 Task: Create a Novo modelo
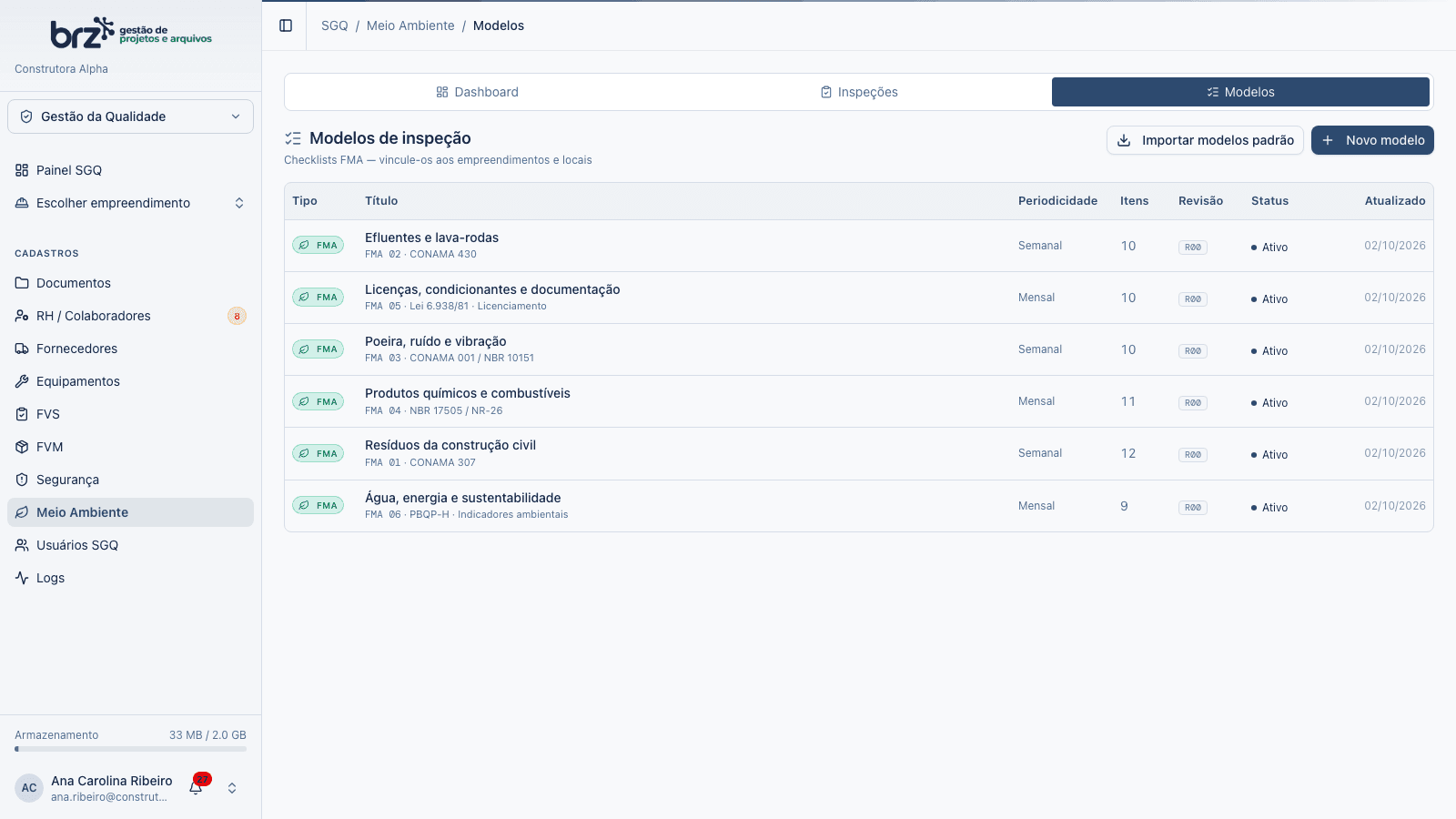(1372, 140)
